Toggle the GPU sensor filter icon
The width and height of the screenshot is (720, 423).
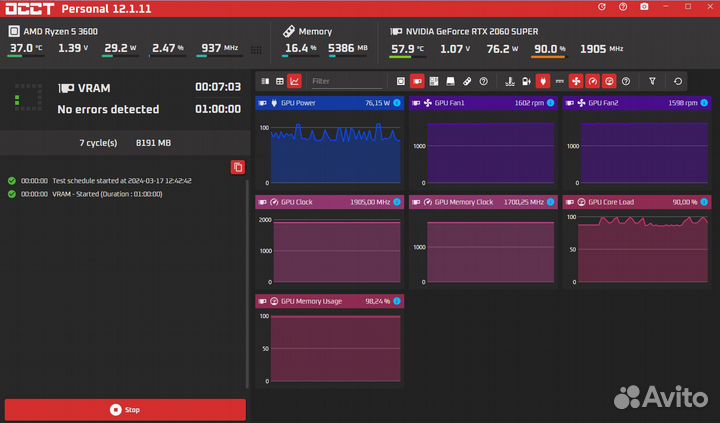coord(417,81)
